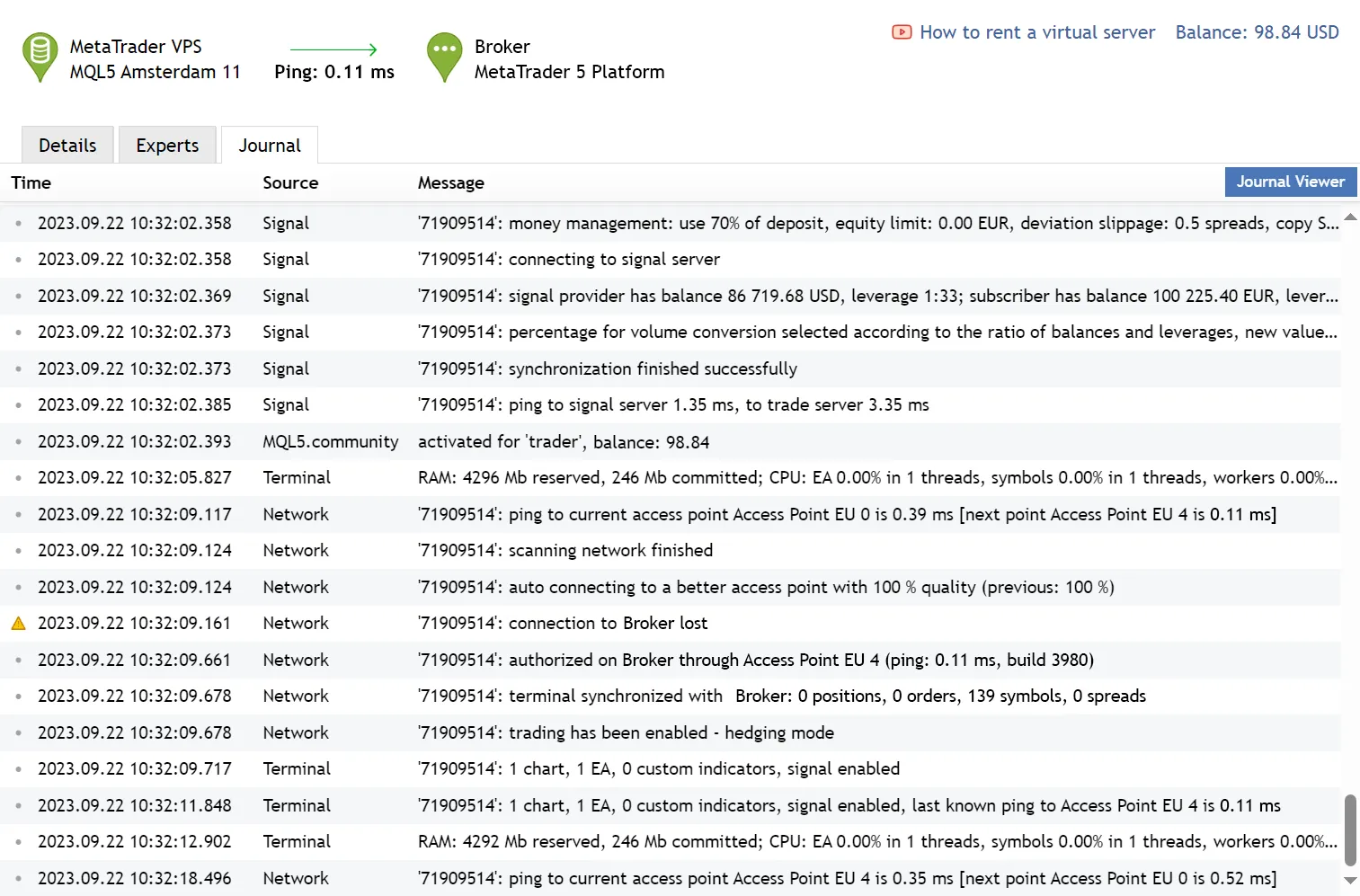Select the connecting to signal server row
The height and width of the screenshot is (896, 1360).
tap(671, 259)
